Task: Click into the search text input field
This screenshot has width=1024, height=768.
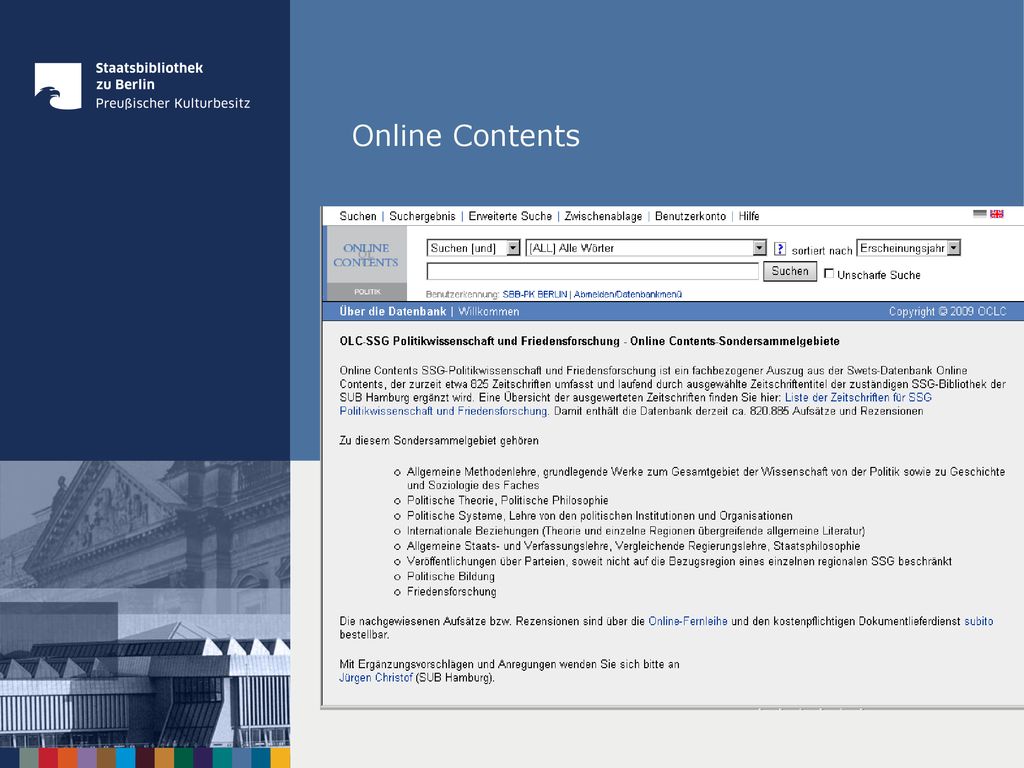Action: coord(592,271)
